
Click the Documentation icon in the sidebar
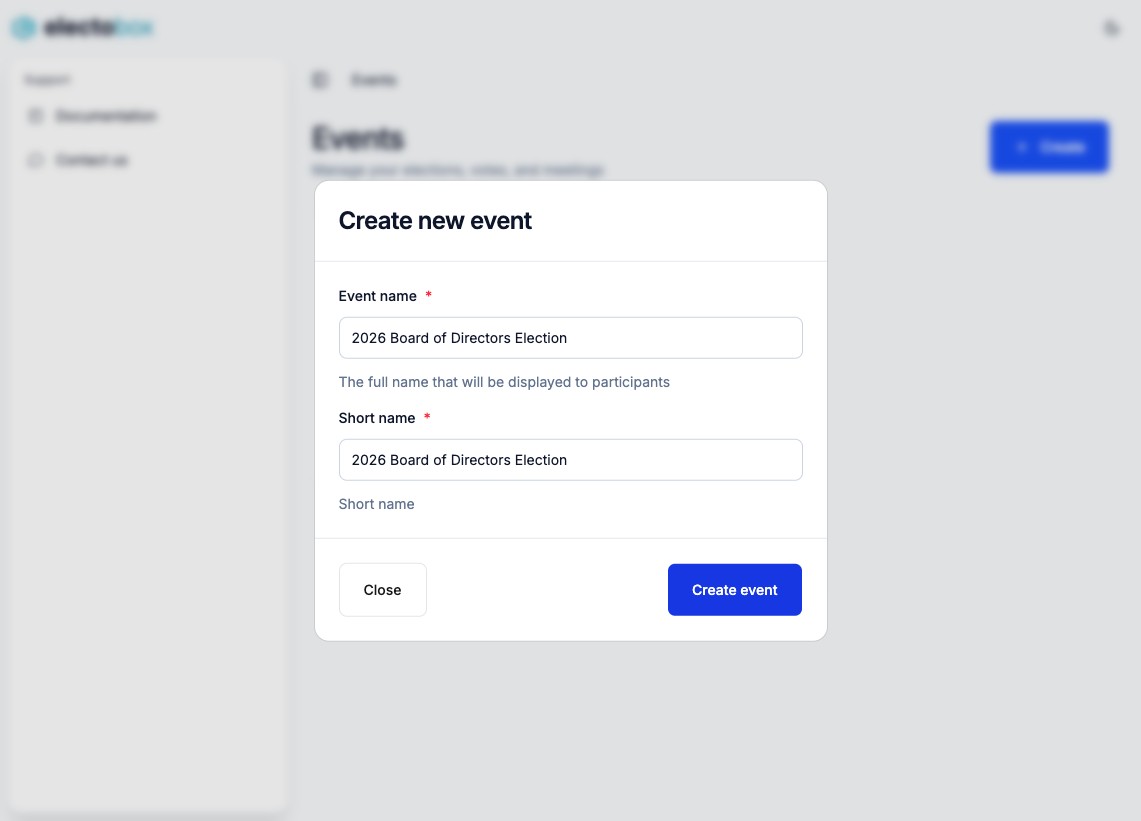pyautogui.click(x=36, y=116)
